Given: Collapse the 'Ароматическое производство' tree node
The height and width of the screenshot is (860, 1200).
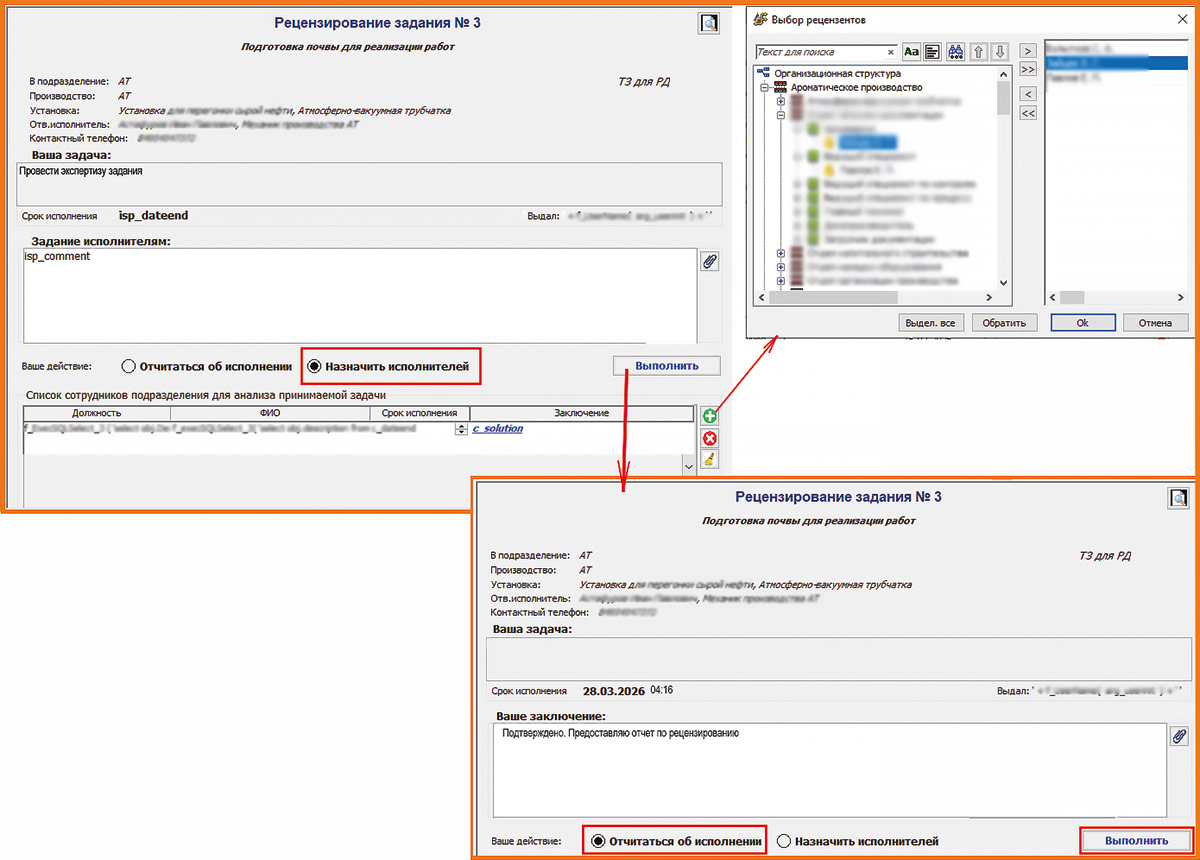Looking at the screenshot, I should (765, 88).
